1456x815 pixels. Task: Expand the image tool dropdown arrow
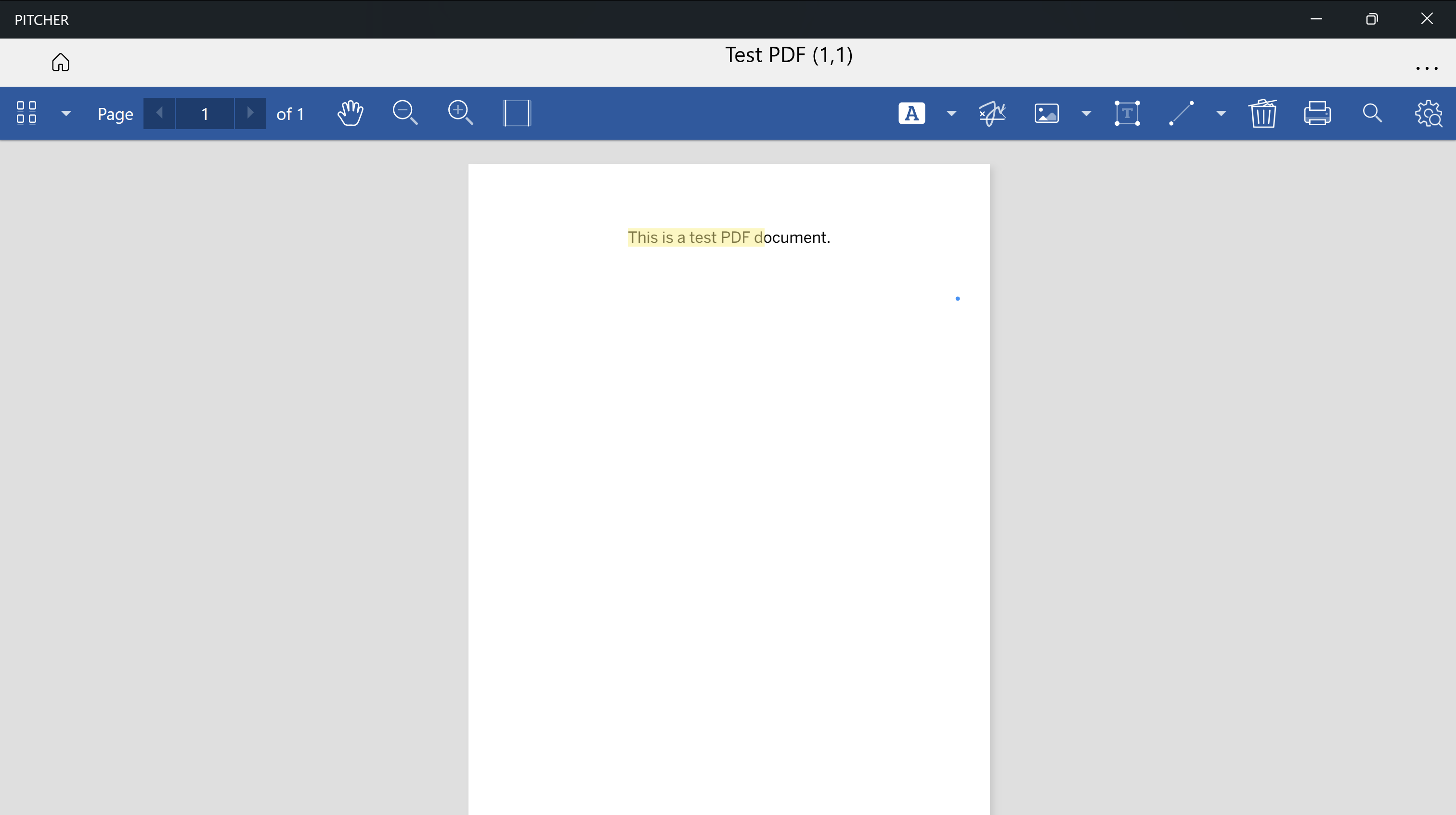click(1086, 113)
